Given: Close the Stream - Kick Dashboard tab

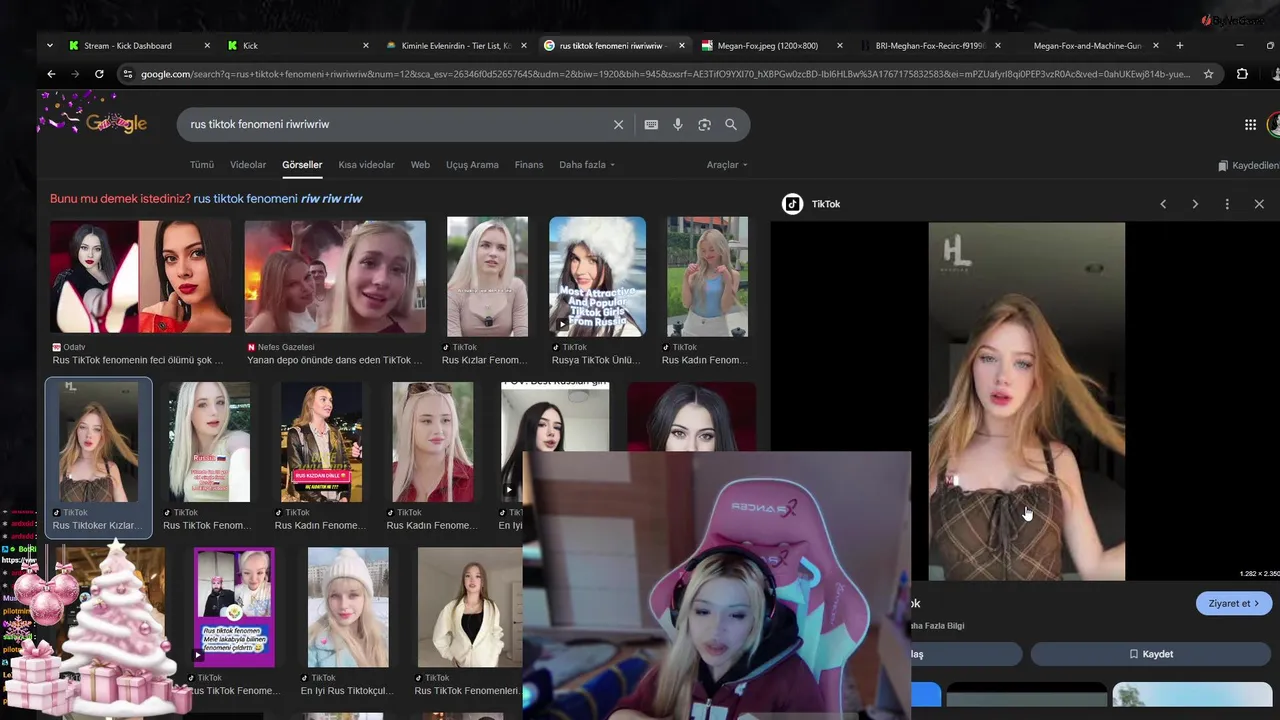Looking at the screenshot, I should coord(207,45).
